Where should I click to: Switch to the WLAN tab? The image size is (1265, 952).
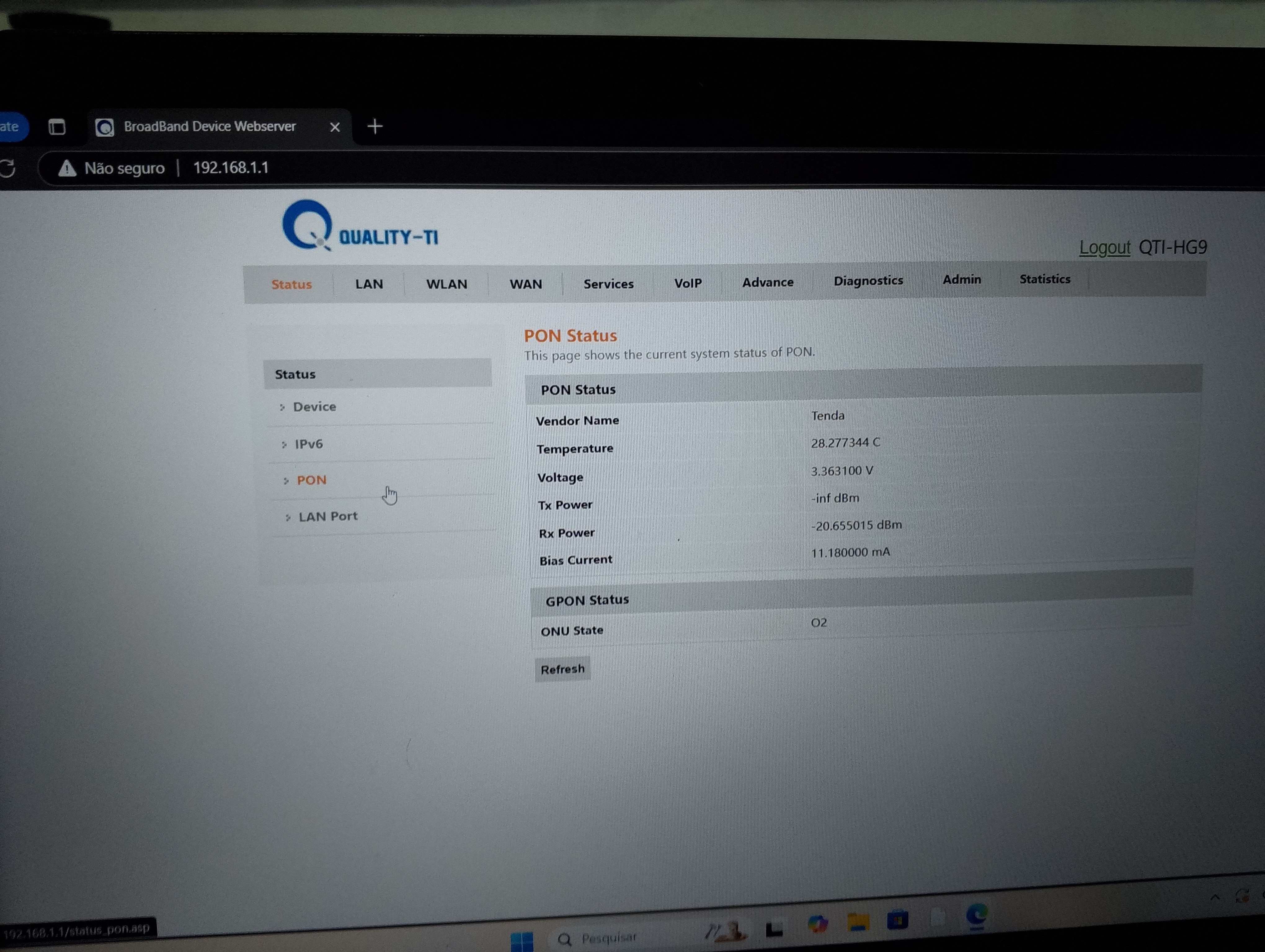(x=446, y=284)
